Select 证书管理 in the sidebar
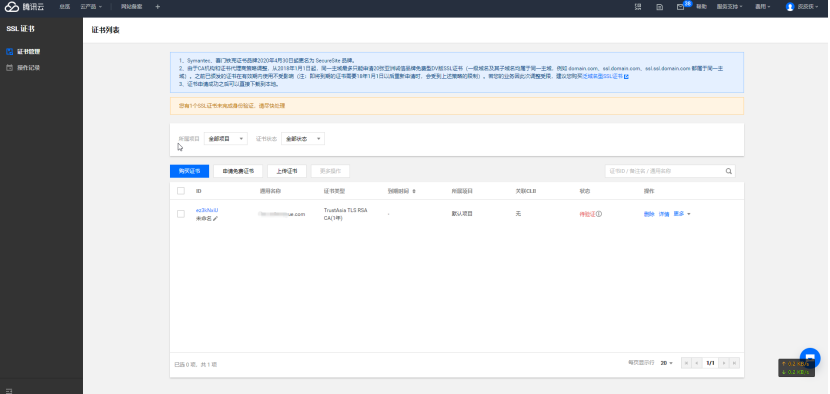 point(29,51)
